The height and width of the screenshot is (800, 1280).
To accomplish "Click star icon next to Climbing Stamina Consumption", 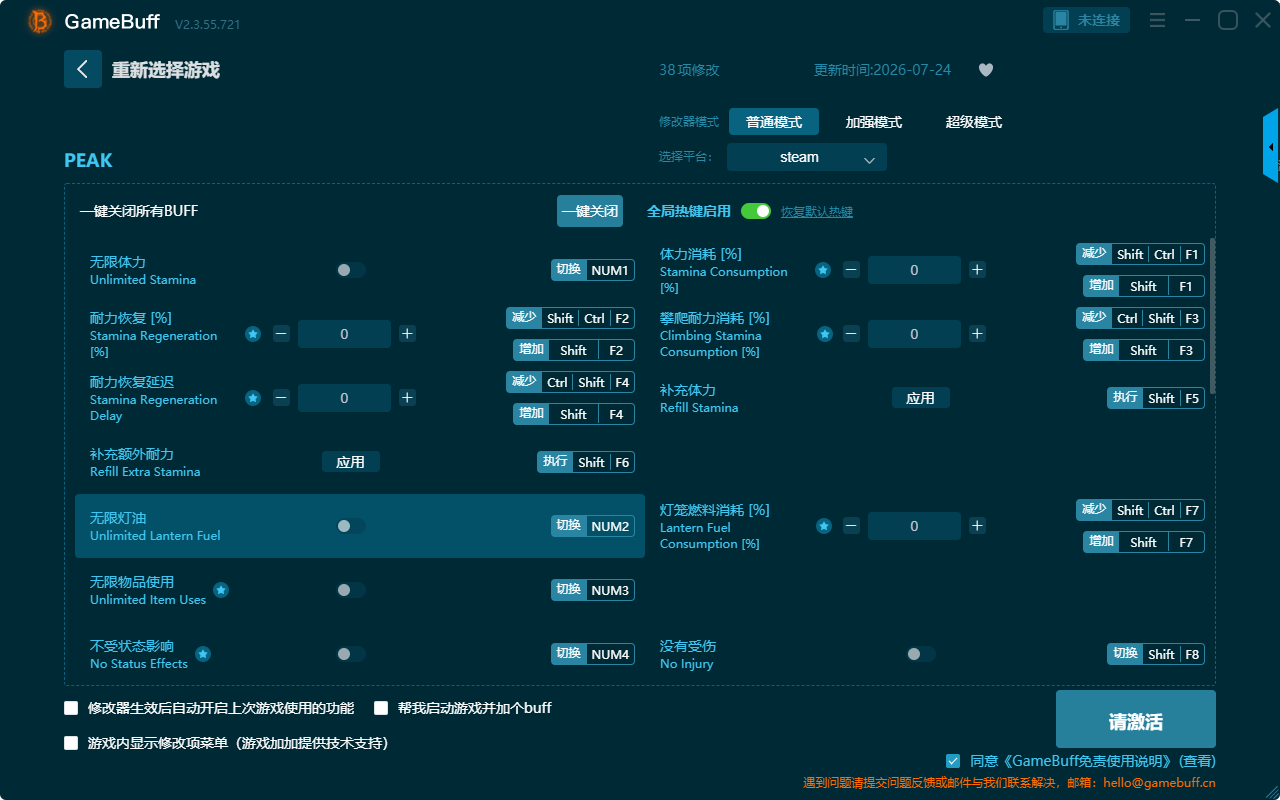I will point(825,334).
